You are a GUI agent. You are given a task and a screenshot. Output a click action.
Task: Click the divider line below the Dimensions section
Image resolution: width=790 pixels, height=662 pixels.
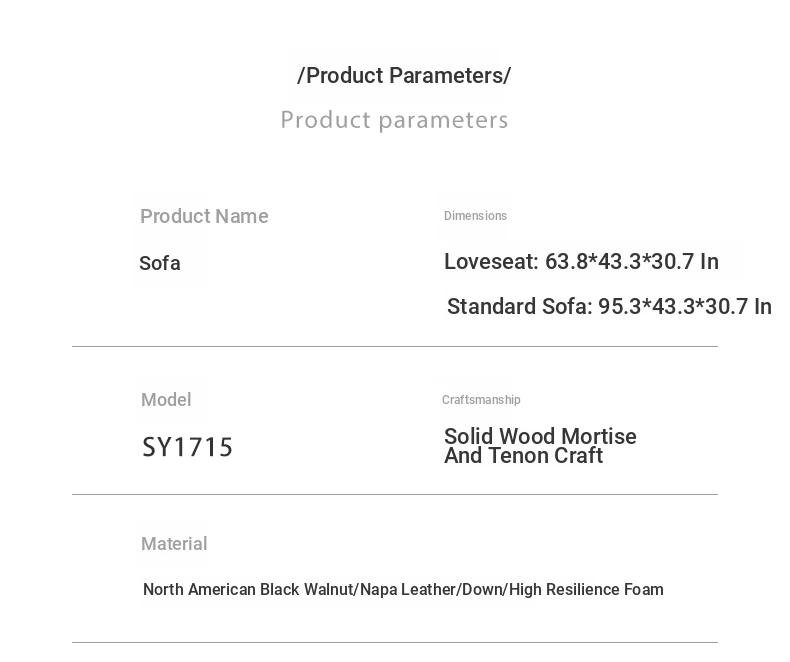pyautogui.click(x=394, y=347)
